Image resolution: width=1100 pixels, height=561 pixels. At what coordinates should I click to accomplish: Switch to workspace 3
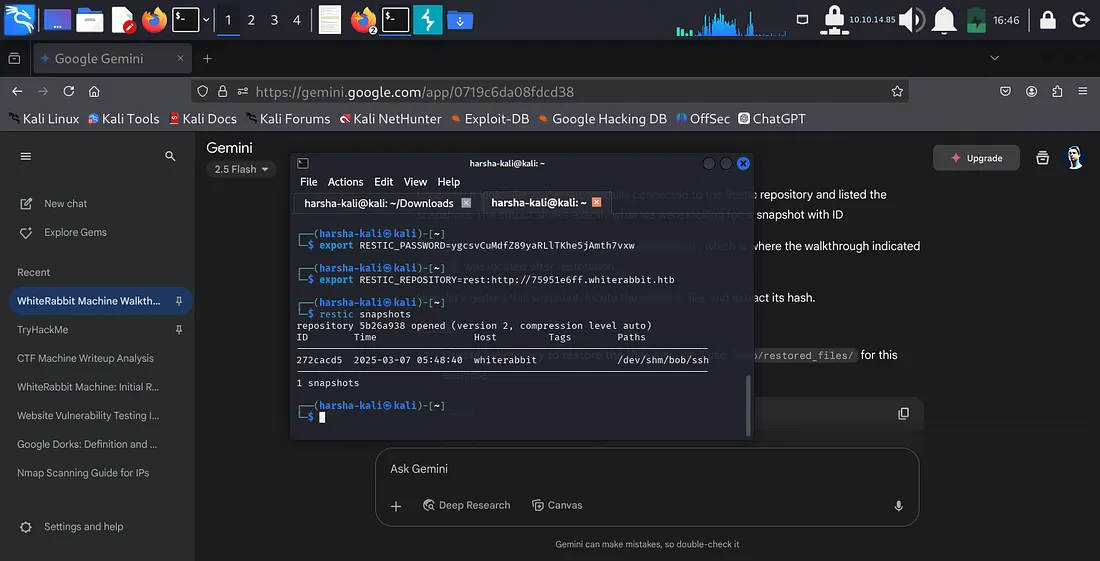pos(274,20)
